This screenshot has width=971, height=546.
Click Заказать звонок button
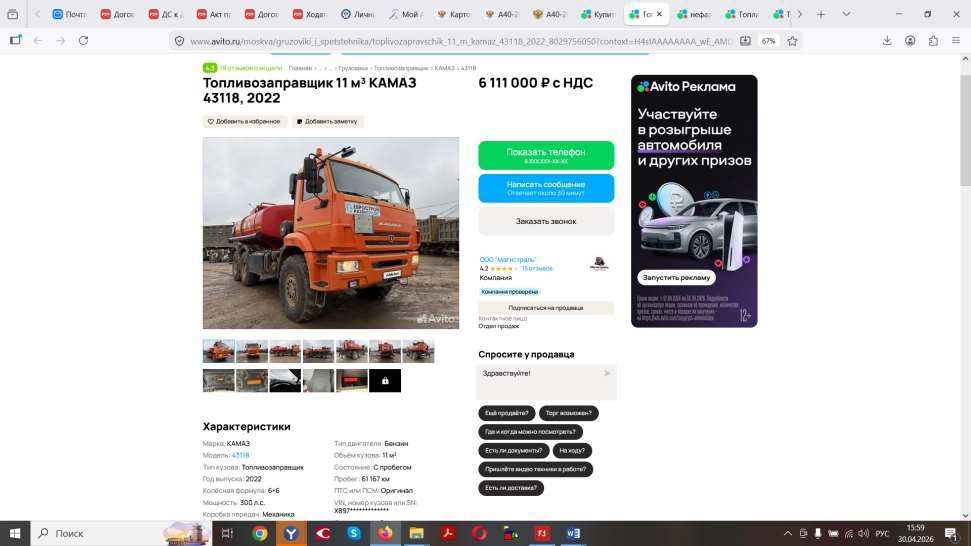click(x=546, y=221)
